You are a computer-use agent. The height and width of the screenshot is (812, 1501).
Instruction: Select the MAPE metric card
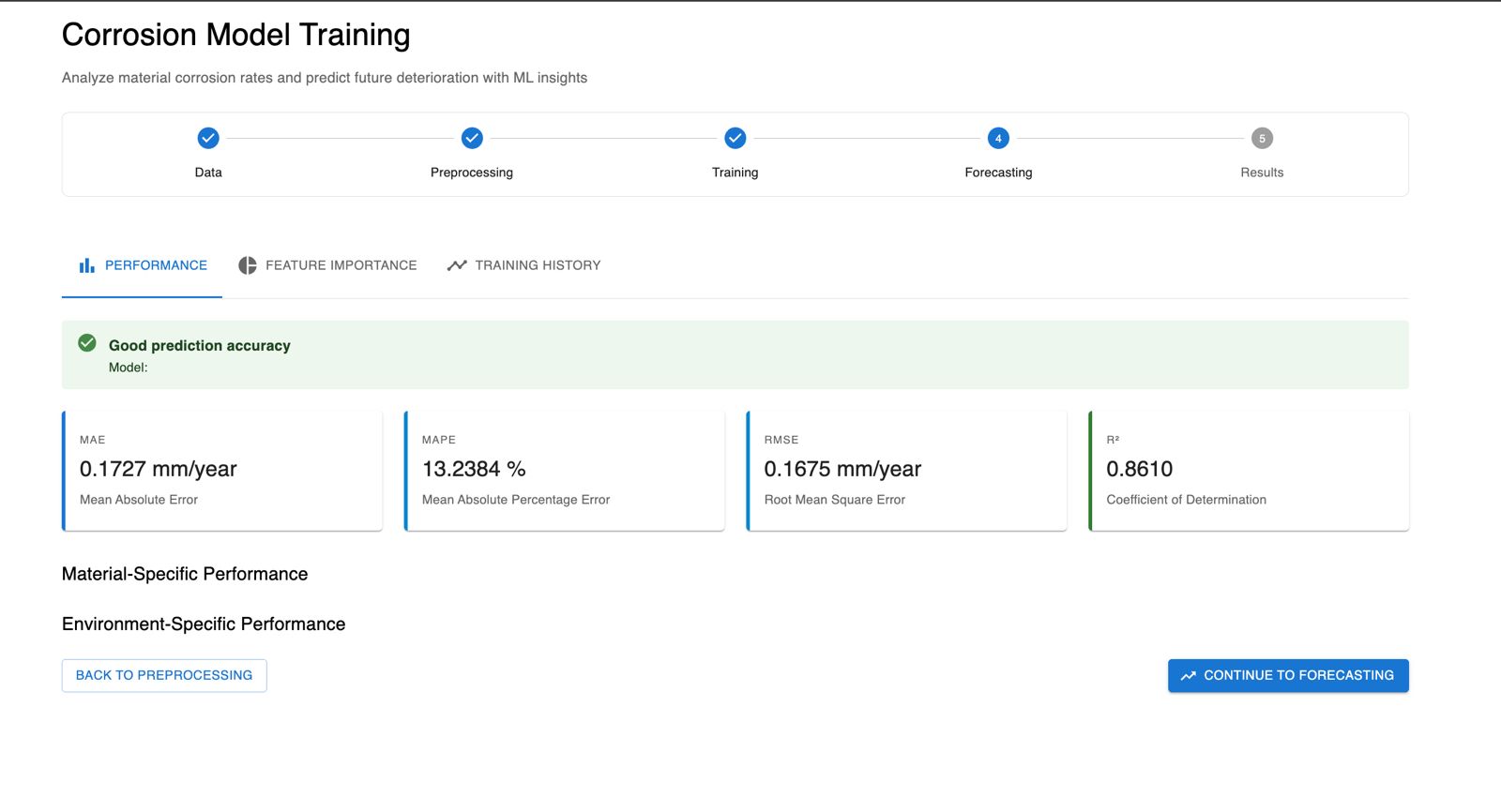(x=564, y=470)
